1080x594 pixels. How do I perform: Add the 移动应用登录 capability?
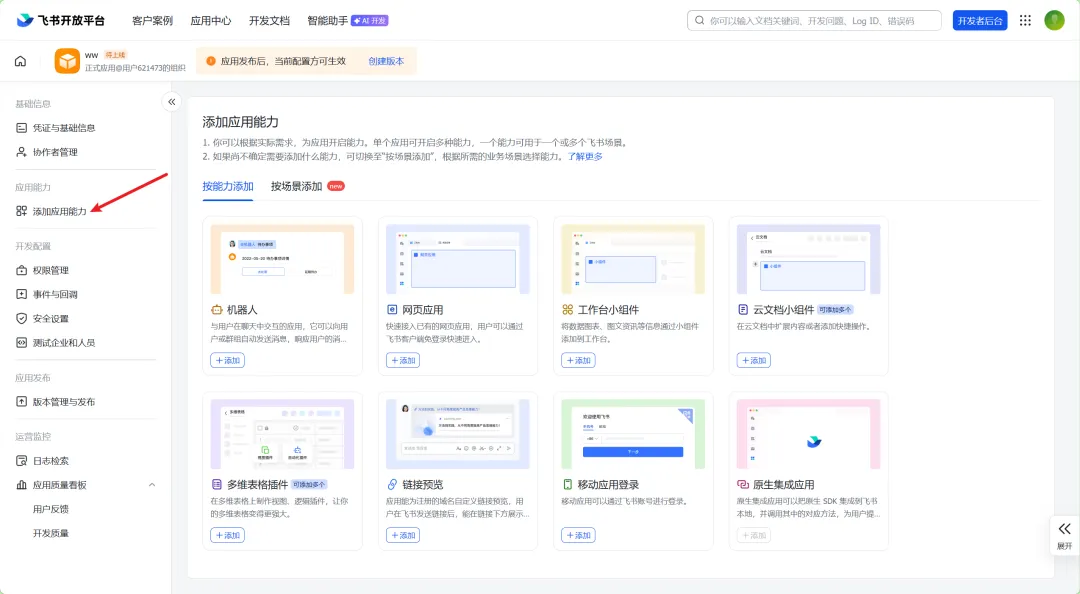click(x=578, y=535)
